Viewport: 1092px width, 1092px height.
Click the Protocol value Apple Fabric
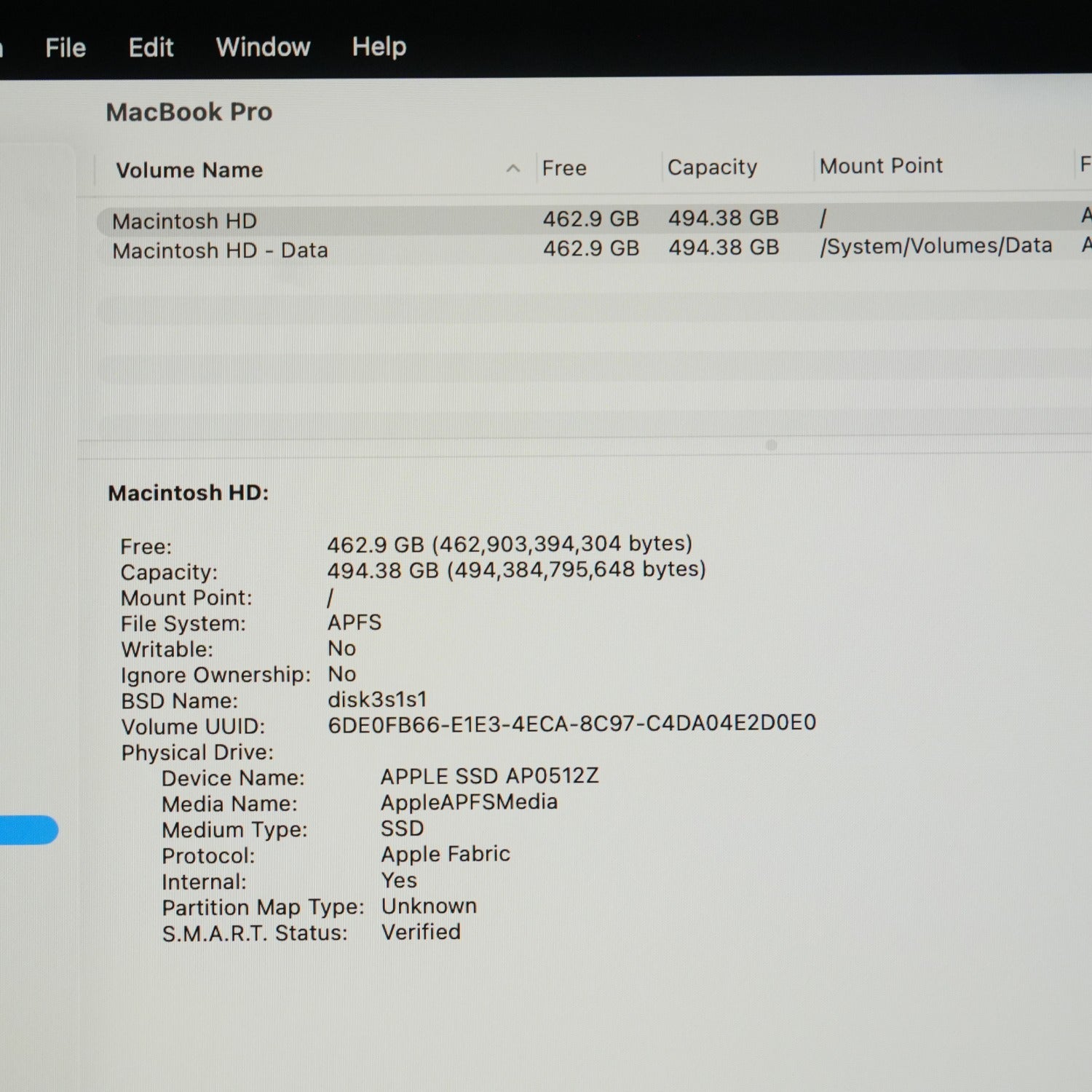(446, 854)
